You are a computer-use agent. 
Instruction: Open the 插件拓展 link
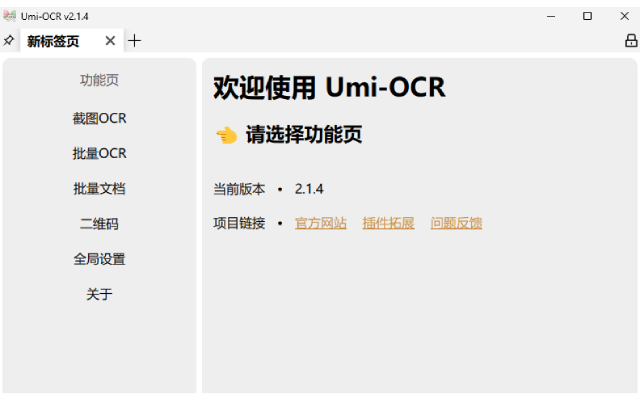pos(389,223)
